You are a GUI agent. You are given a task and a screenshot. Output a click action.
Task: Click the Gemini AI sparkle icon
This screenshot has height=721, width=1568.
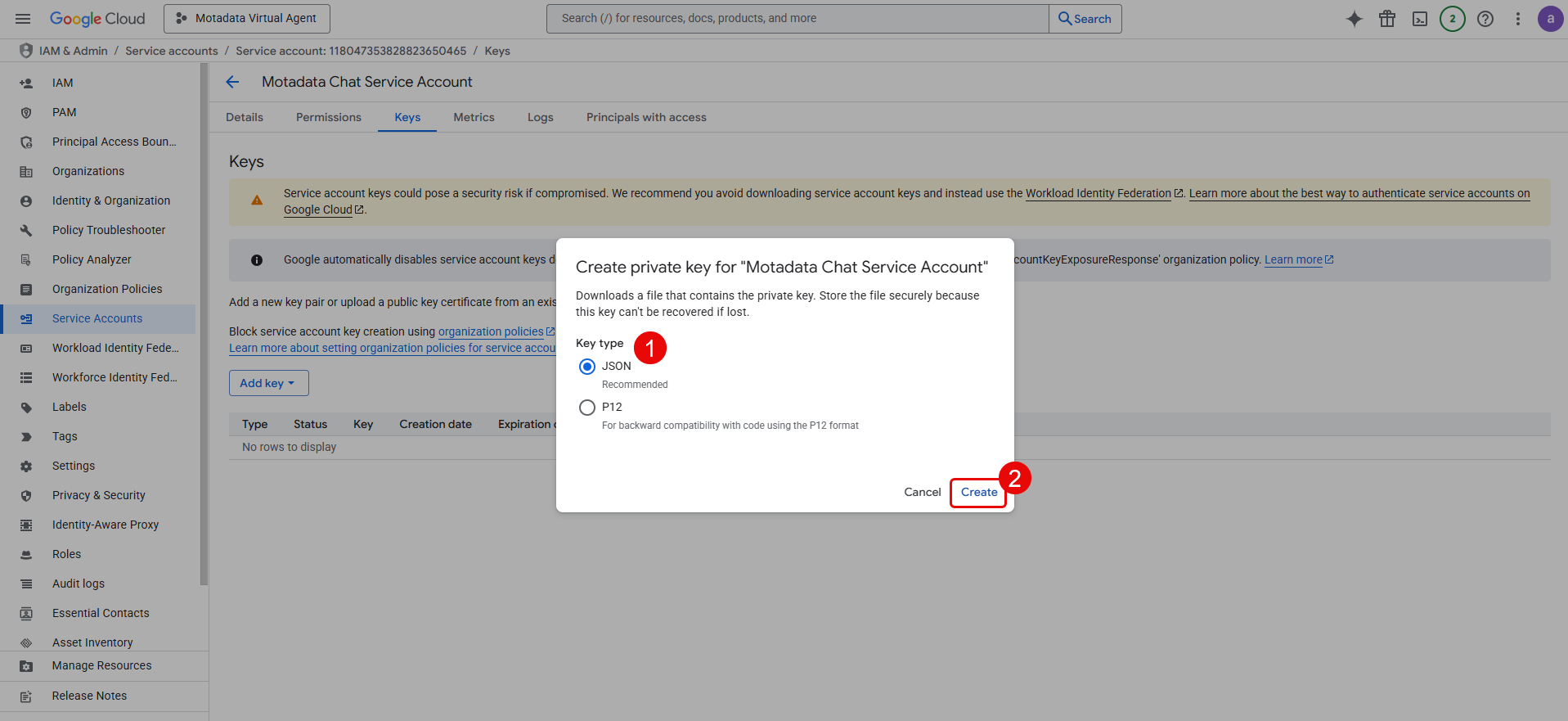tap(1355, 19)
